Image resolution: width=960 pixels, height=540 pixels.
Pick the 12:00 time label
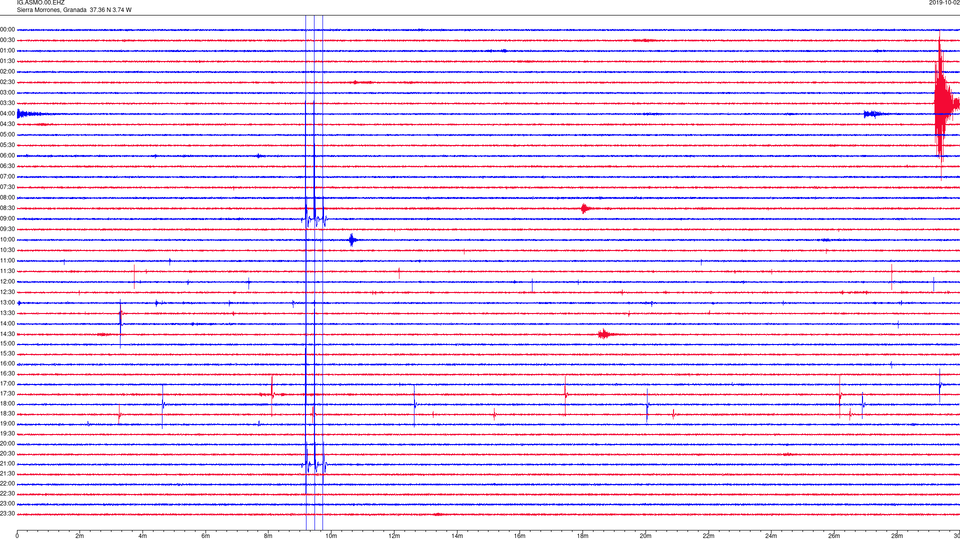point(7,282)
